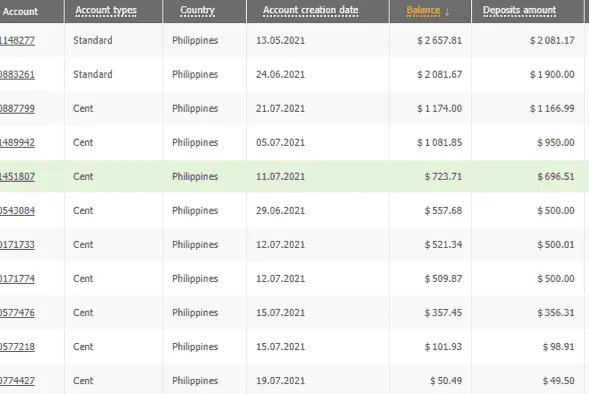Open account link ending 577218

pos(17,347)
